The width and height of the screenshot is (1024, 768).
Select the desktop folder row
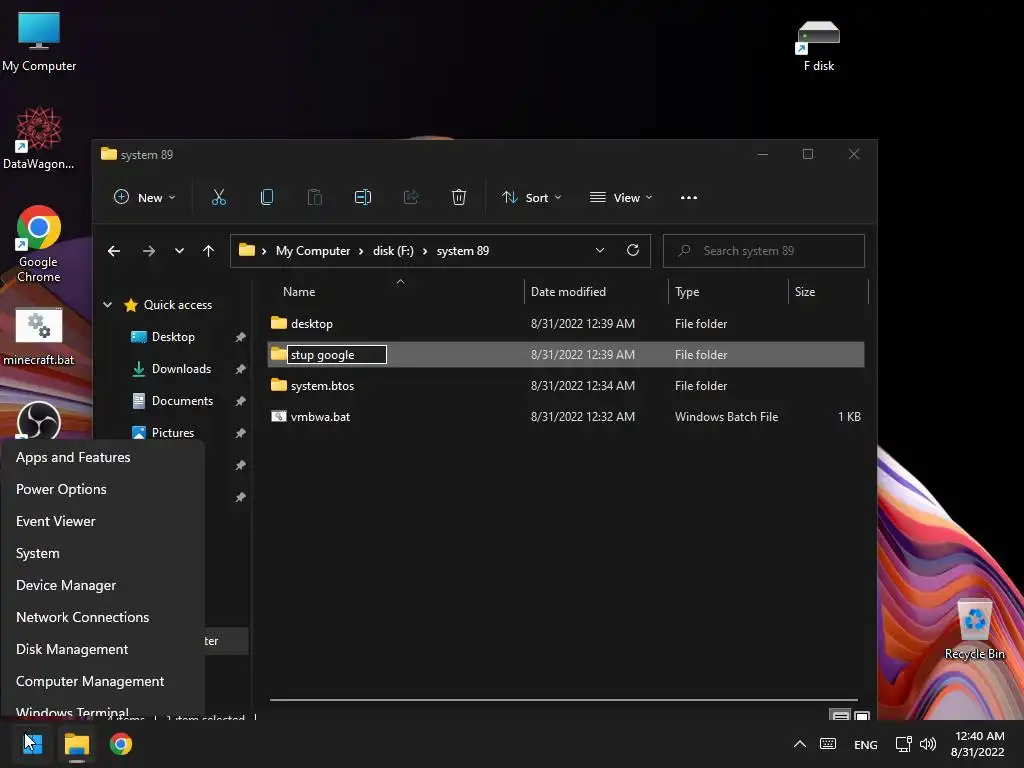[x=566, y=323]
